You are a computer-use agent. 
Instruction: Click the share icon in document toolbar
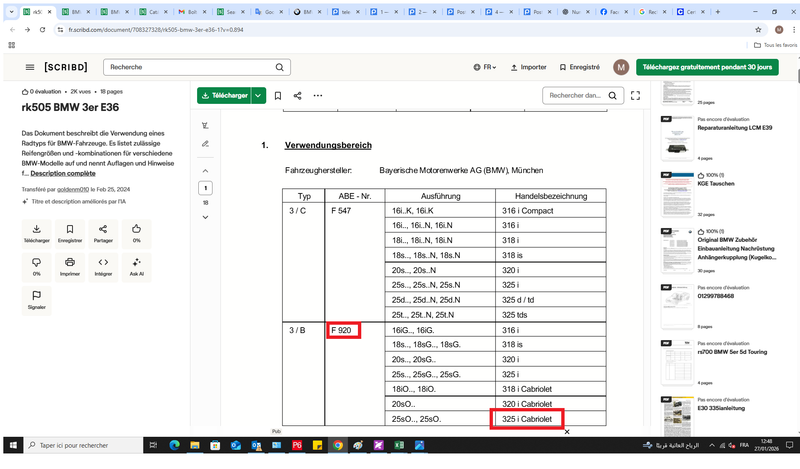tap(297, 95)
